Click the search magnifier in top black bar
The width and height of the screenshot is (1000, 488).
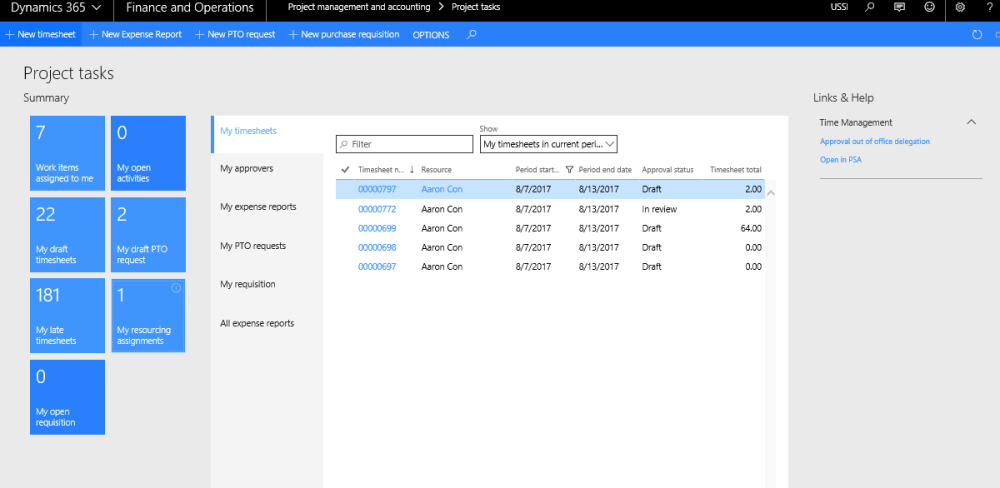pyautogui.click(x=870, y=8)
